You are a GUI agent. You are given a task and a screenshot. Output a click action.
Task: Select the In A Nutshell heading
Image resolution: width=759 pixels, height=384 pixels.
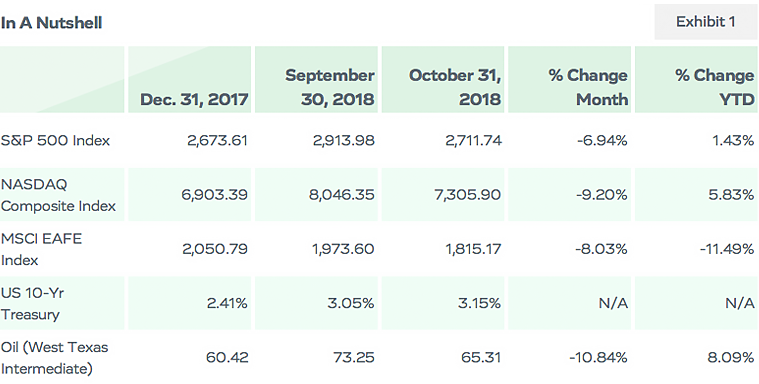[51, 23]
